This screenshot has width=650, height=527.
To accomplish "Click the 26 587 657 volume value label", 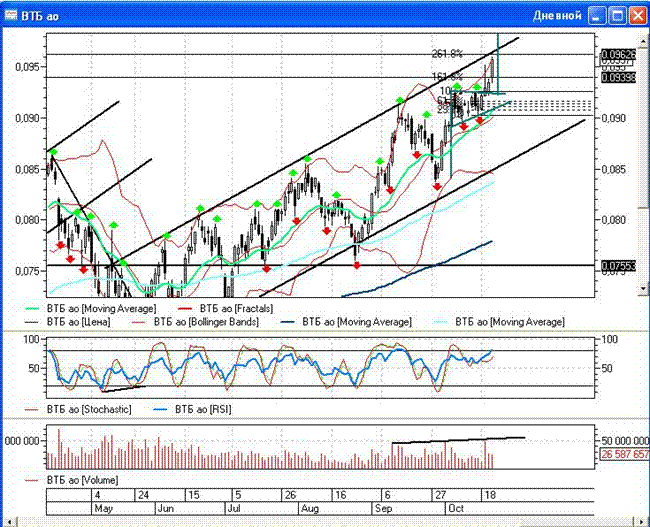I will point(625,454).
